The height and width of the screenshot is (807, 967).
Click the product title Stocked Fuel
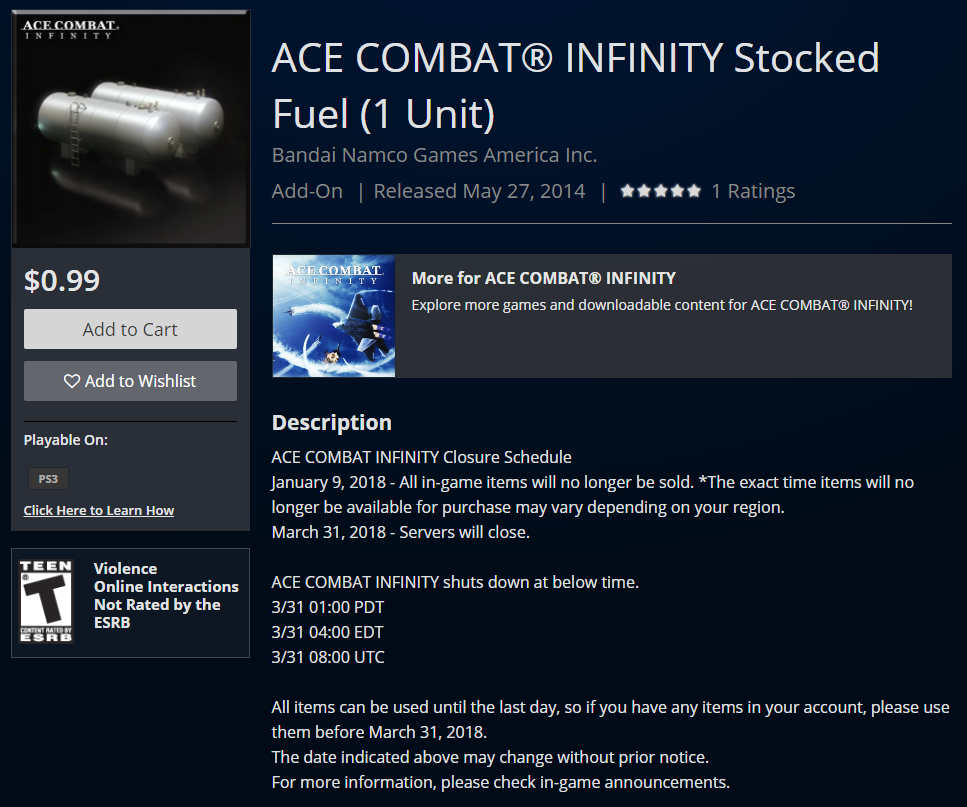click(575, 86)
